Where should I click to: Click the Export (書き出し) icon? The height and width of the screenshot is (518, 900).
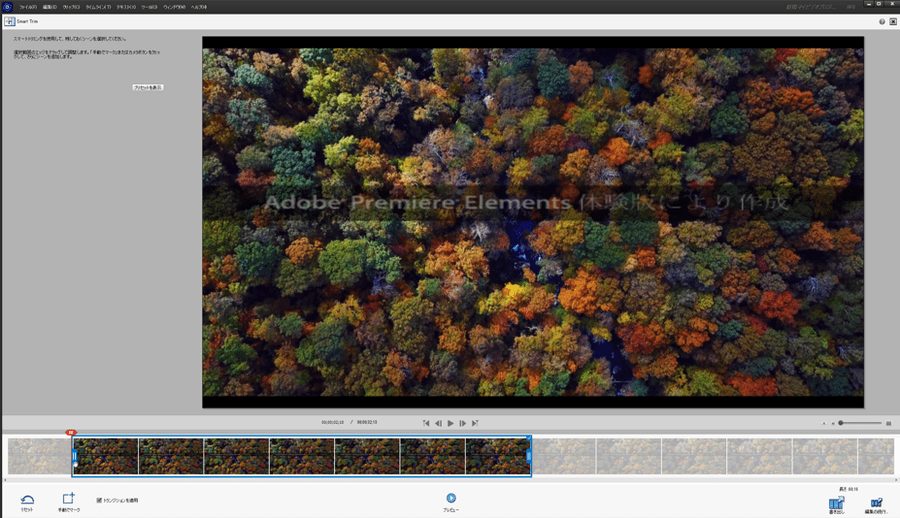point(836,502)
